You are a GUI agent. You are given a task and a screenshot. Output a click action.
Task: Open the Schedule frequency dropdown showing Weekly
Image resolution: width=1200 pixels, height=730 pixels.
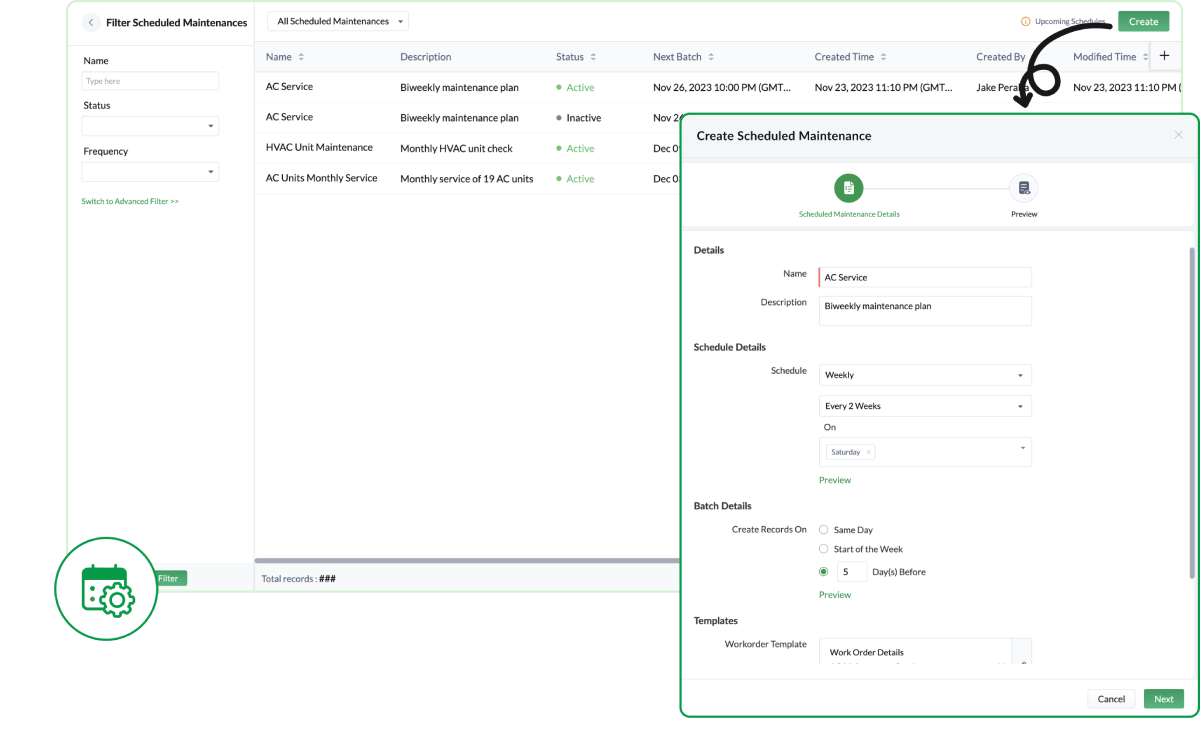click(x=924, y=374)
